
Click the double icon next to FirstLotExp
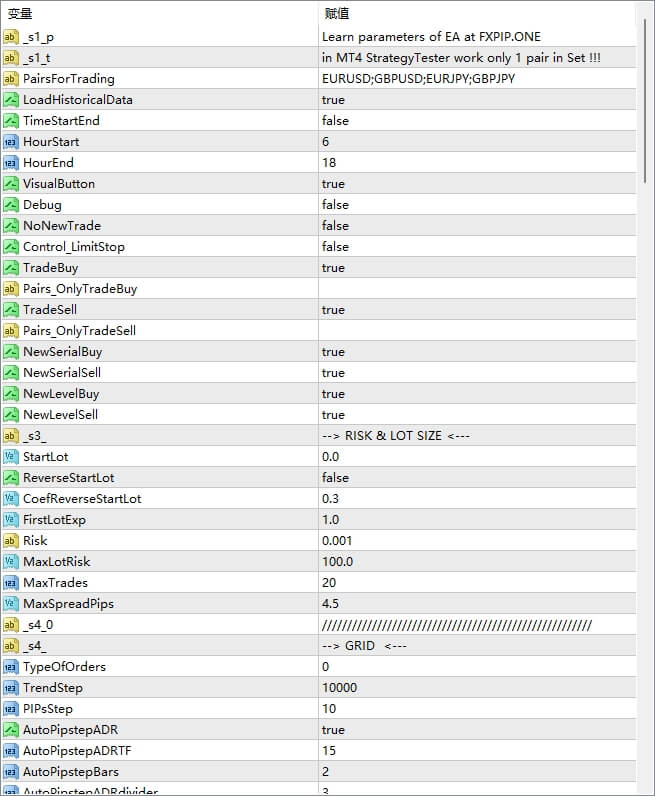tap(11, 520)
